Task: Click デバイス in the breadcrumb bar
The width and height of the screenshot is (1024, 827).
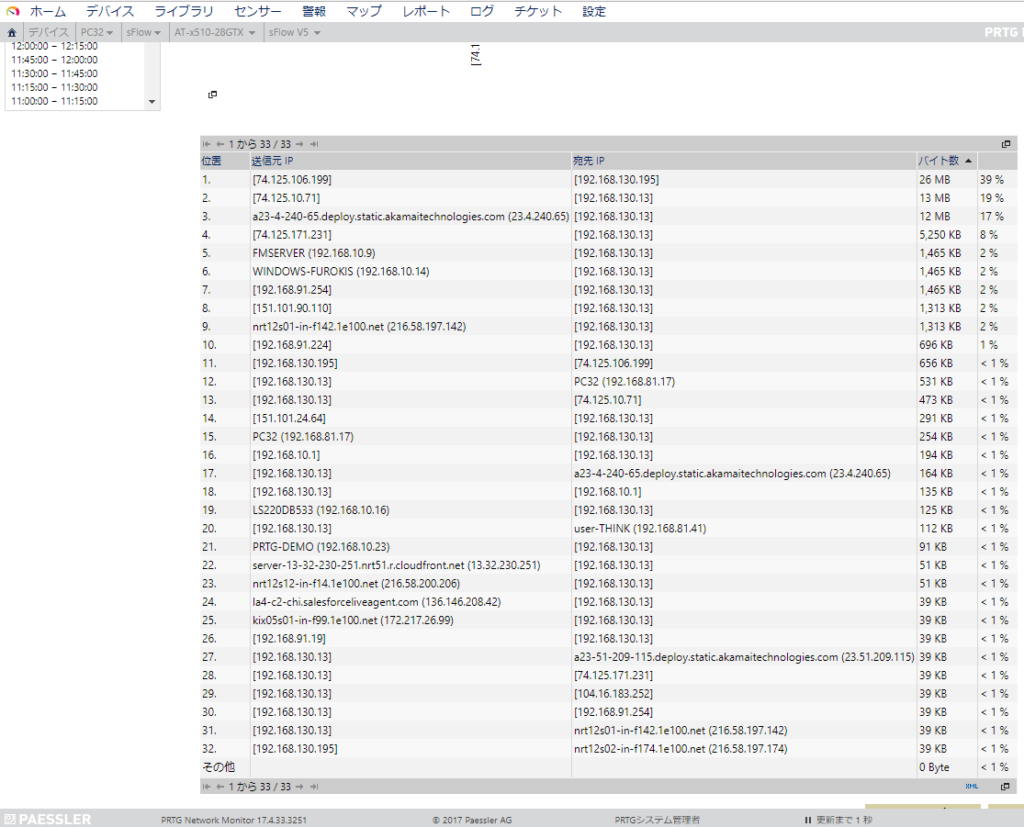Action: point(48,33)
